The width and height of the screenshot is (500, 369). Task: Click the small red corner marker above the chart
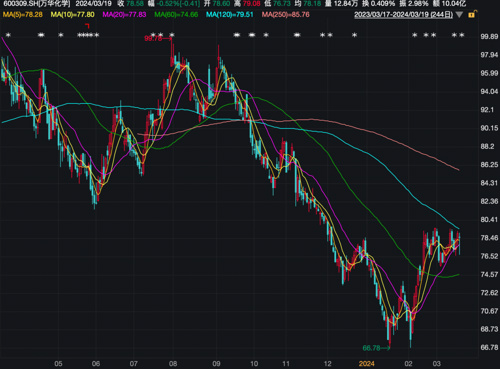coord(87,26)
